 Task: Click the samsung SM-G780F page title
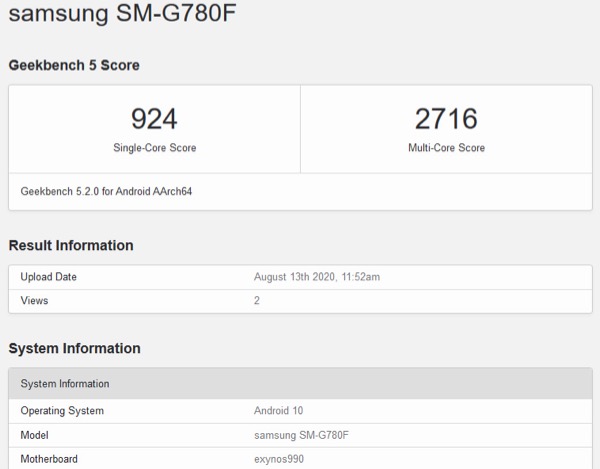(122, 13)
